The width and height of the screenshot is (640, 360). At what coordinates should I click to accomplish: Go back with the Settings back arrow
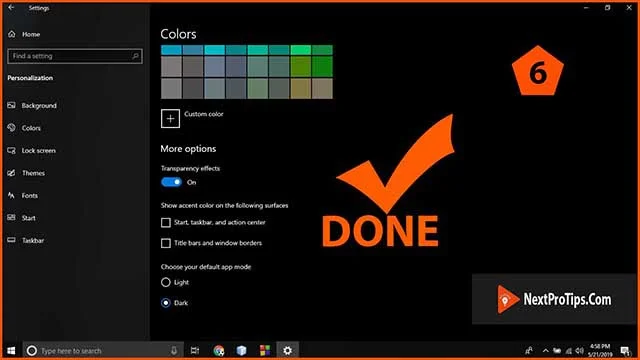(x=11, y=7)
